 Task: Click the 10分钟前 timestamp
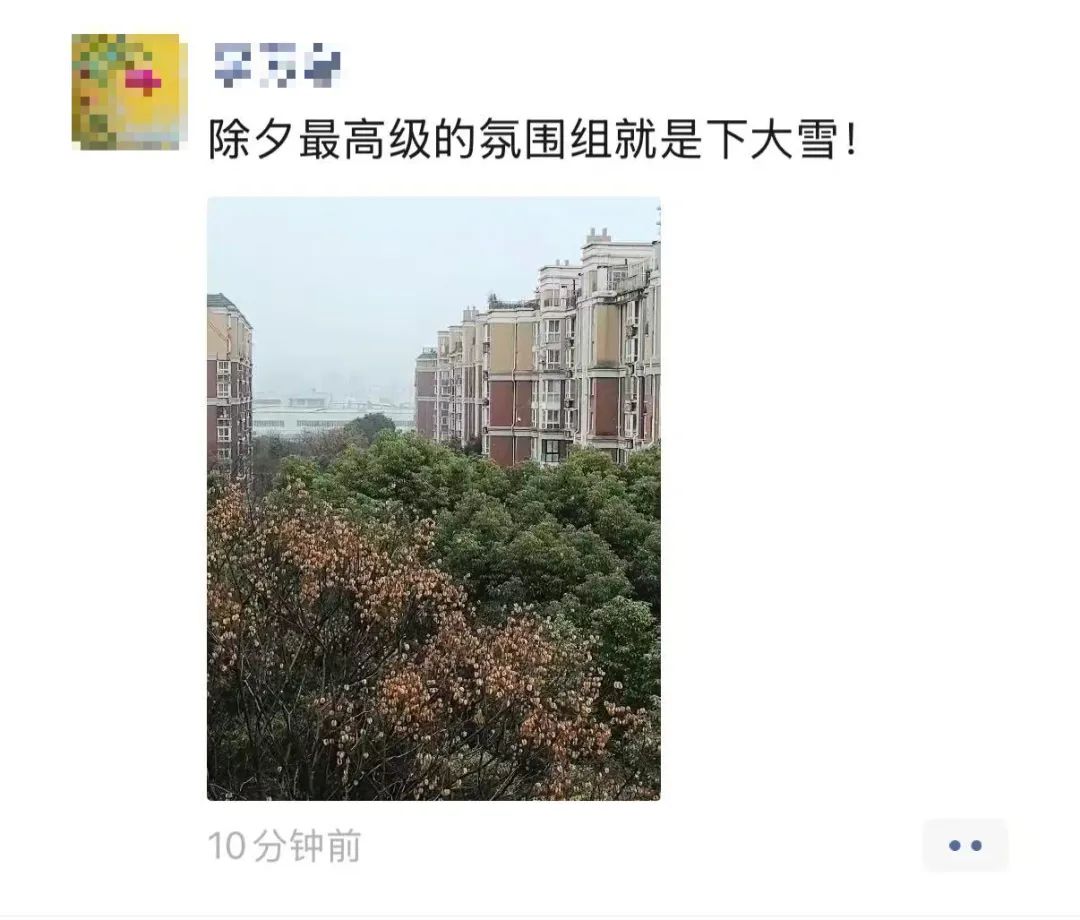284,846
